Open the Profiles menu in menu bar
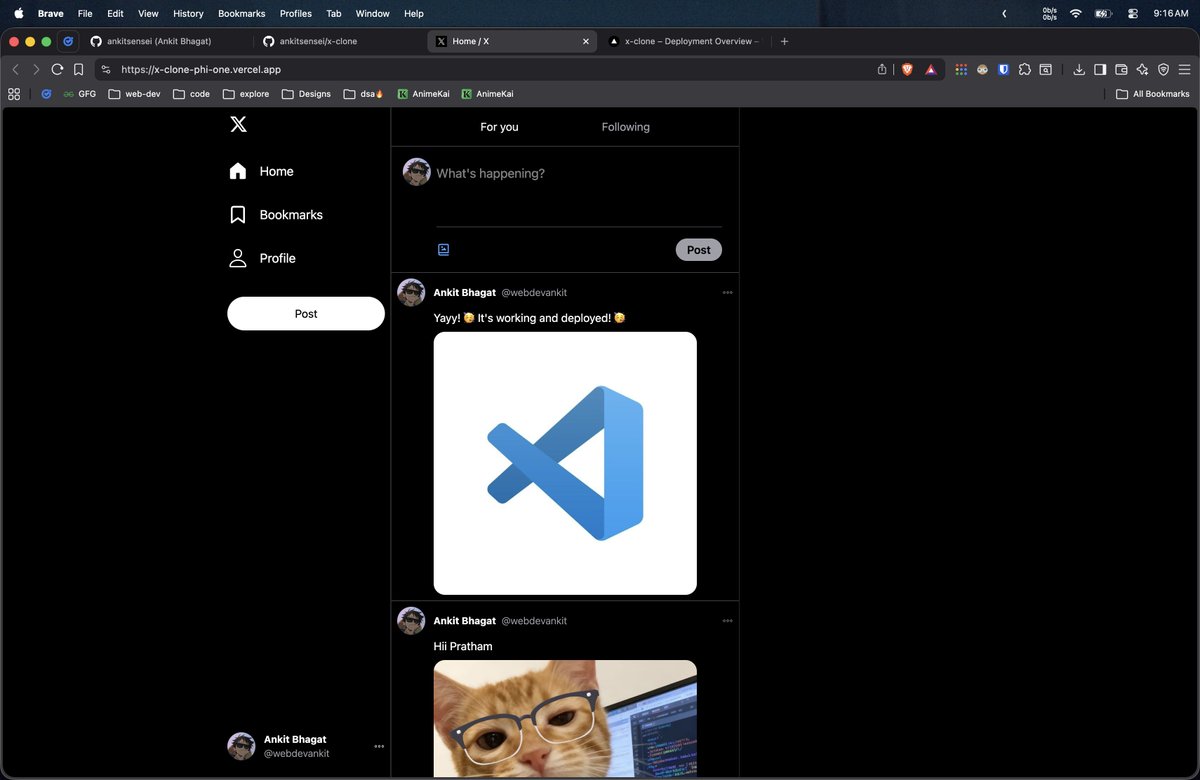1200x780 pixels. (x=296, y=14)
